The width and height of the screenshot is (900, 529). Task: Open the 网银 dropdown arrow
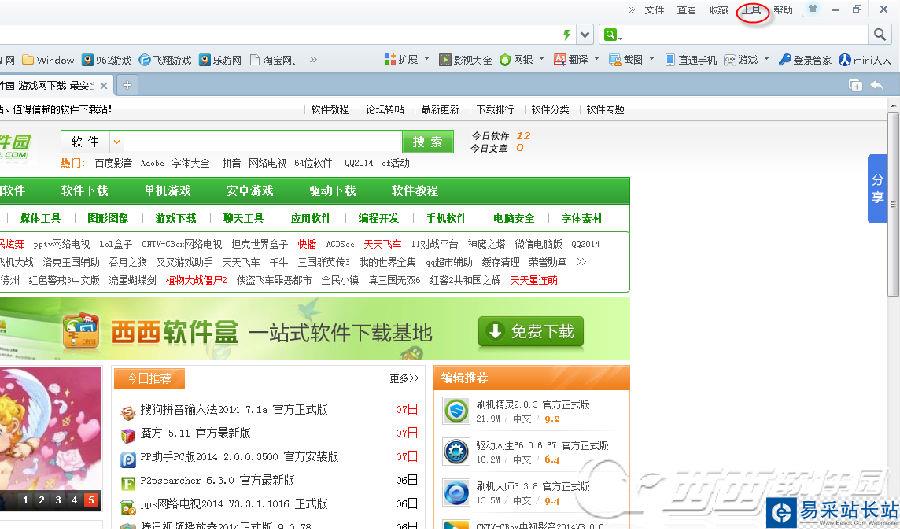point(541,59)
